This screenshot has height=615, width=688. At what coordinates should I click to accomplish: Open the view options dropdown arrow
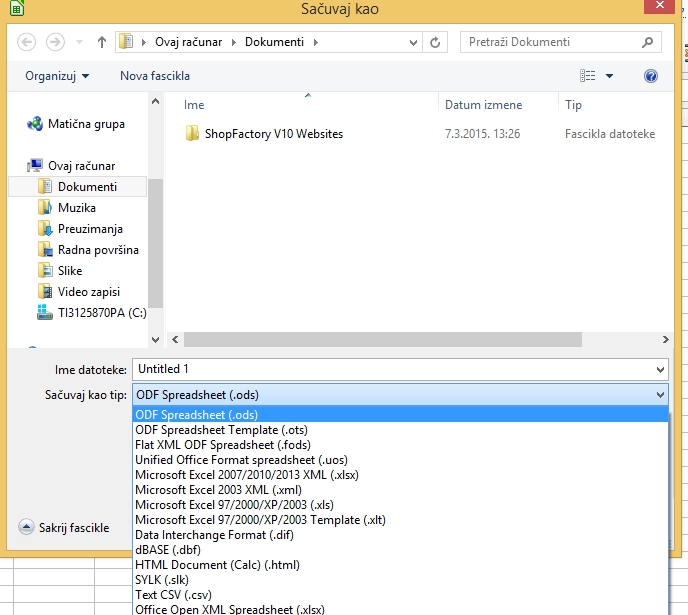pos(609,76)
